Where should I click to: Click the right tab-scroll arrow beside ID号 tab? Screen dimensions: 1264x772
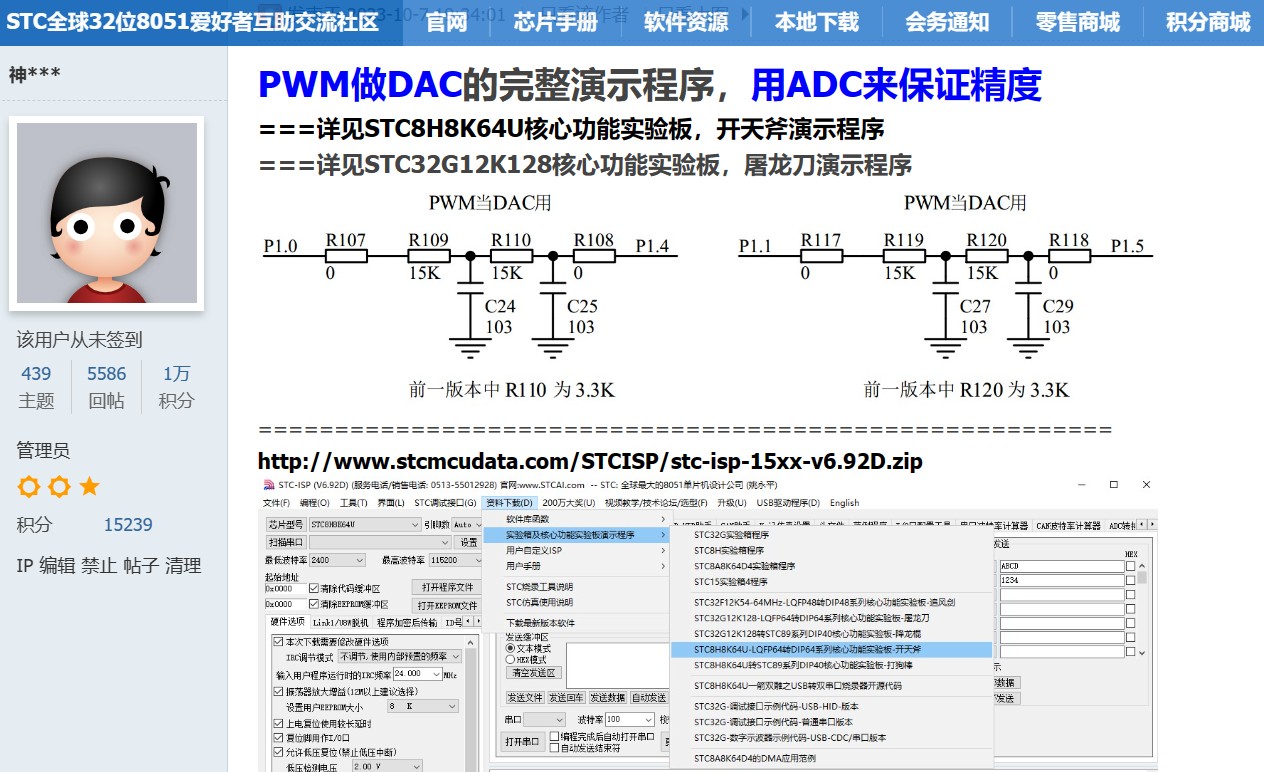pyautogui.click(x=478, y=621)
